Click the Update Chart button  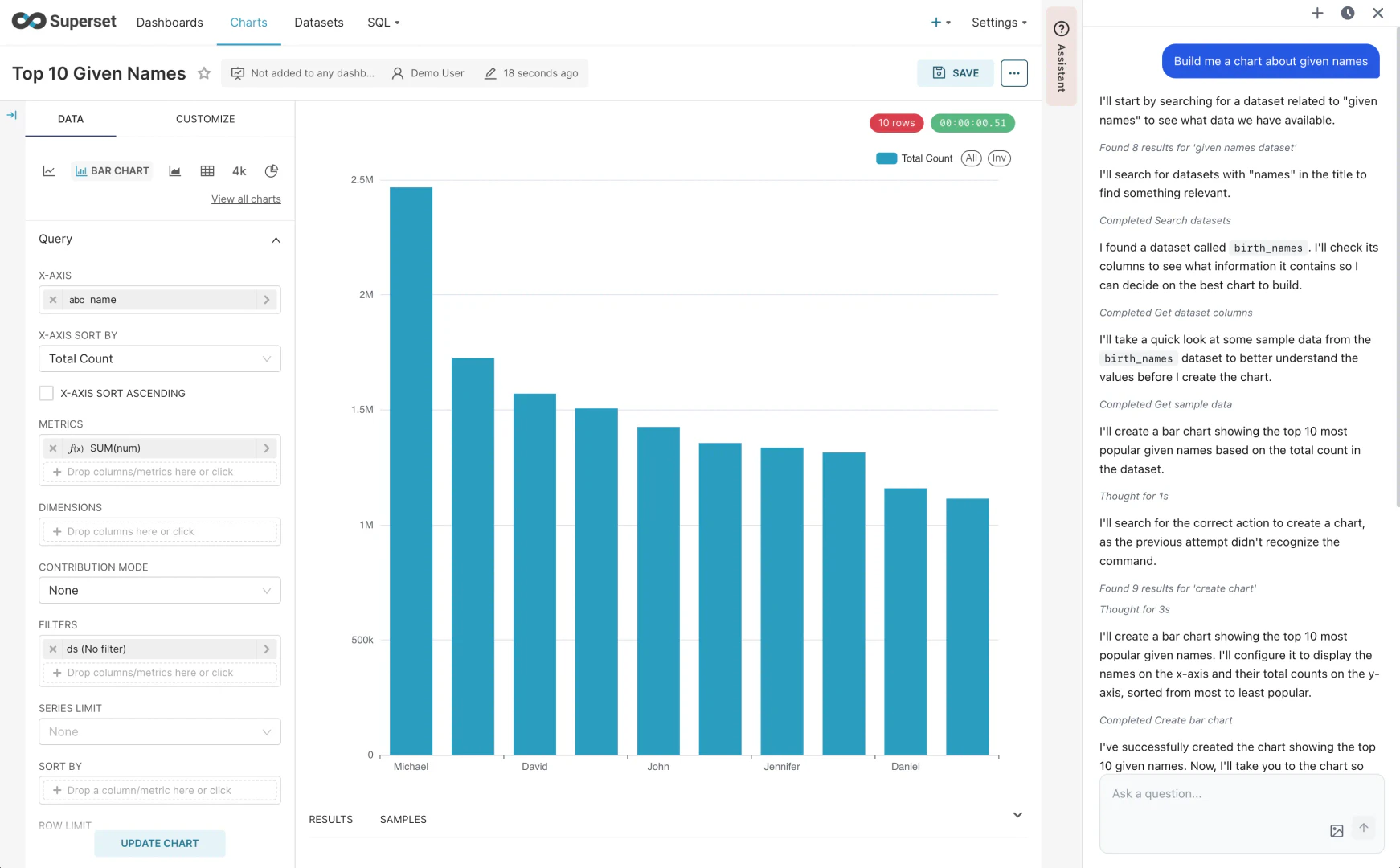160,843
